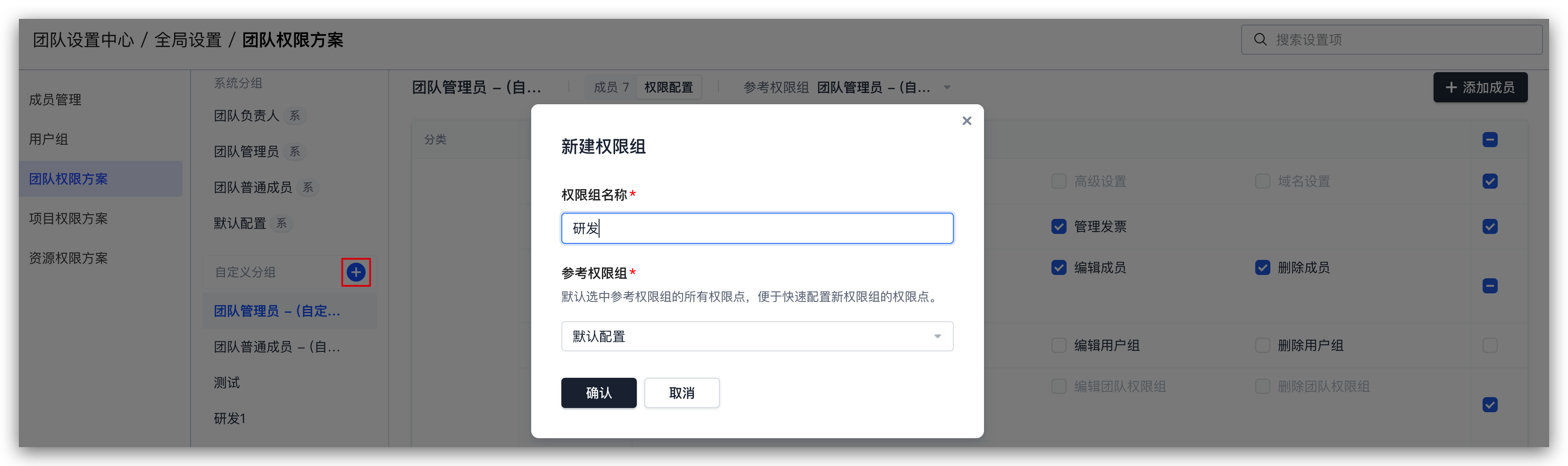The width and height of the screenshot is (1568, 466).
Task: Switch to the 成员 7 tab
Action: (x=611, y=88)
